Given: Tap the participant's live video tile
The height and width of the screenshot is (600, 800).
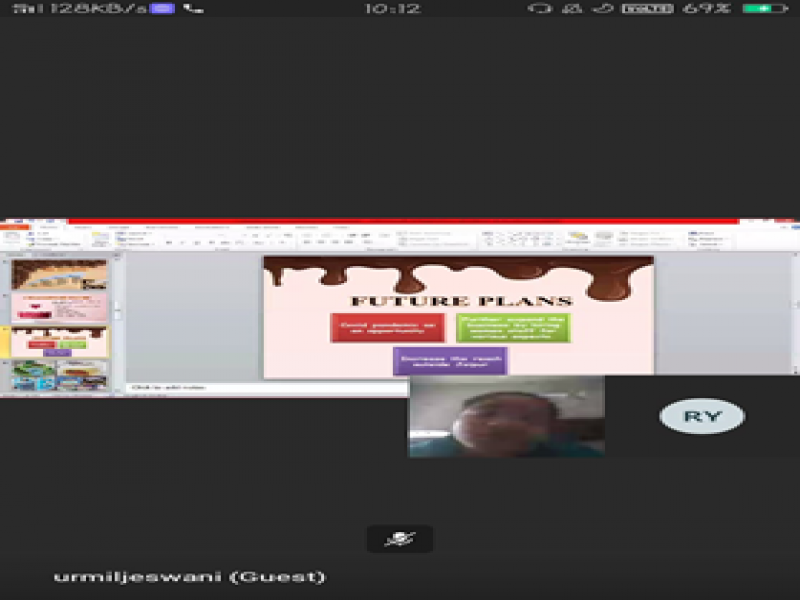Looking at the screenshot, I should tap(506, 416).
